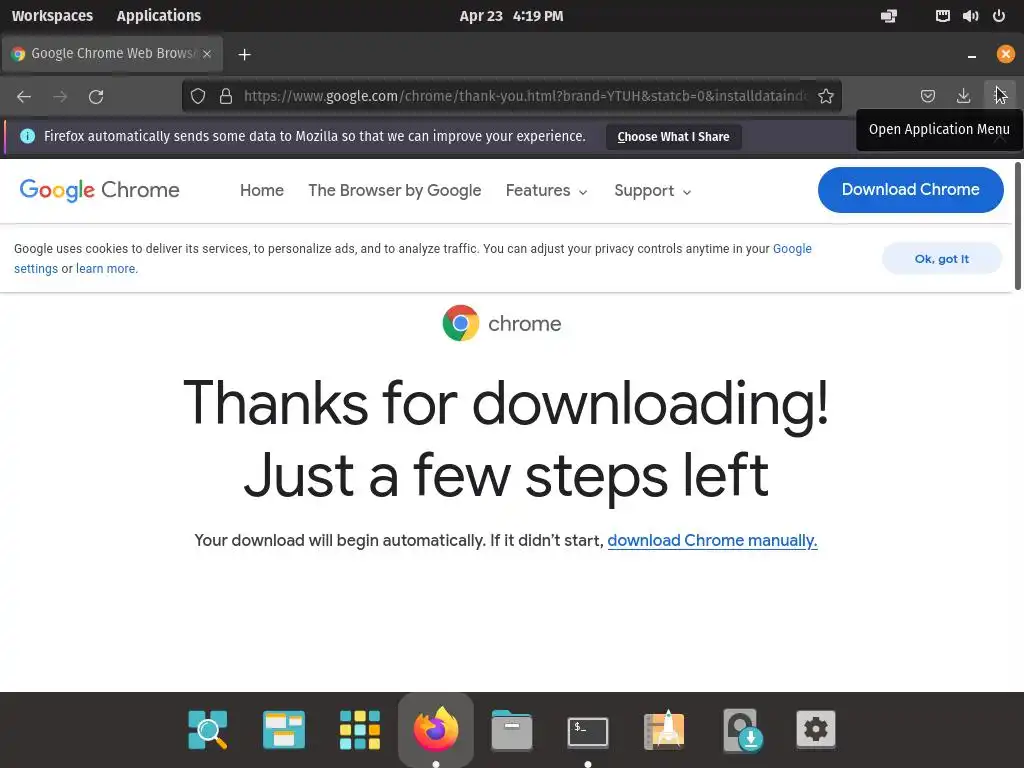Image resolution: width=1024 pixels, height=768 pixels.
Task: Close the Firefox window
Action: (x=1005, y=54)
